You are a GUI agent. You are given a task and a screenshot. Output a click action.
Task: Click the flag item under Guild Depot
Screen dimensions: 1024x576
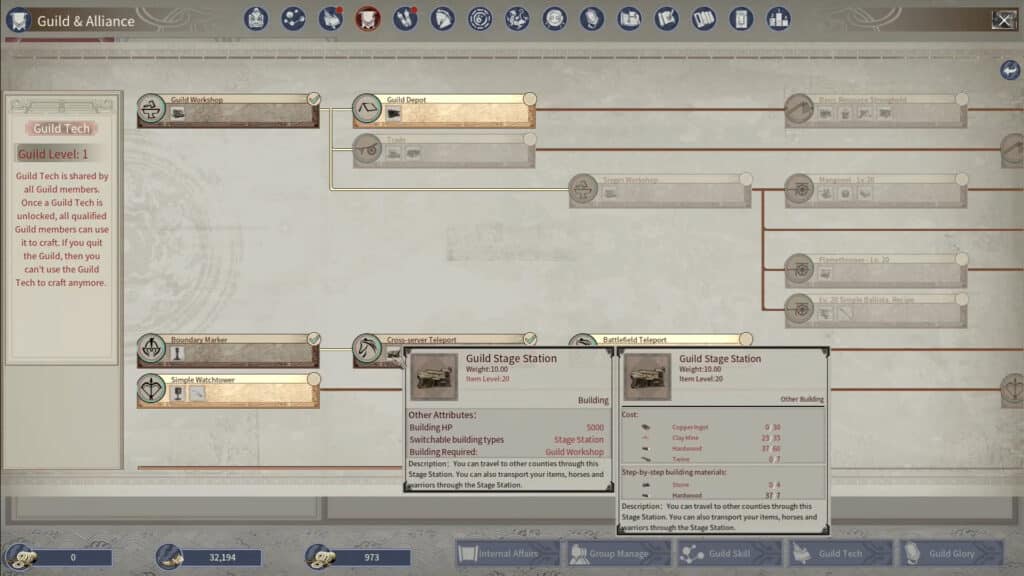394,114
